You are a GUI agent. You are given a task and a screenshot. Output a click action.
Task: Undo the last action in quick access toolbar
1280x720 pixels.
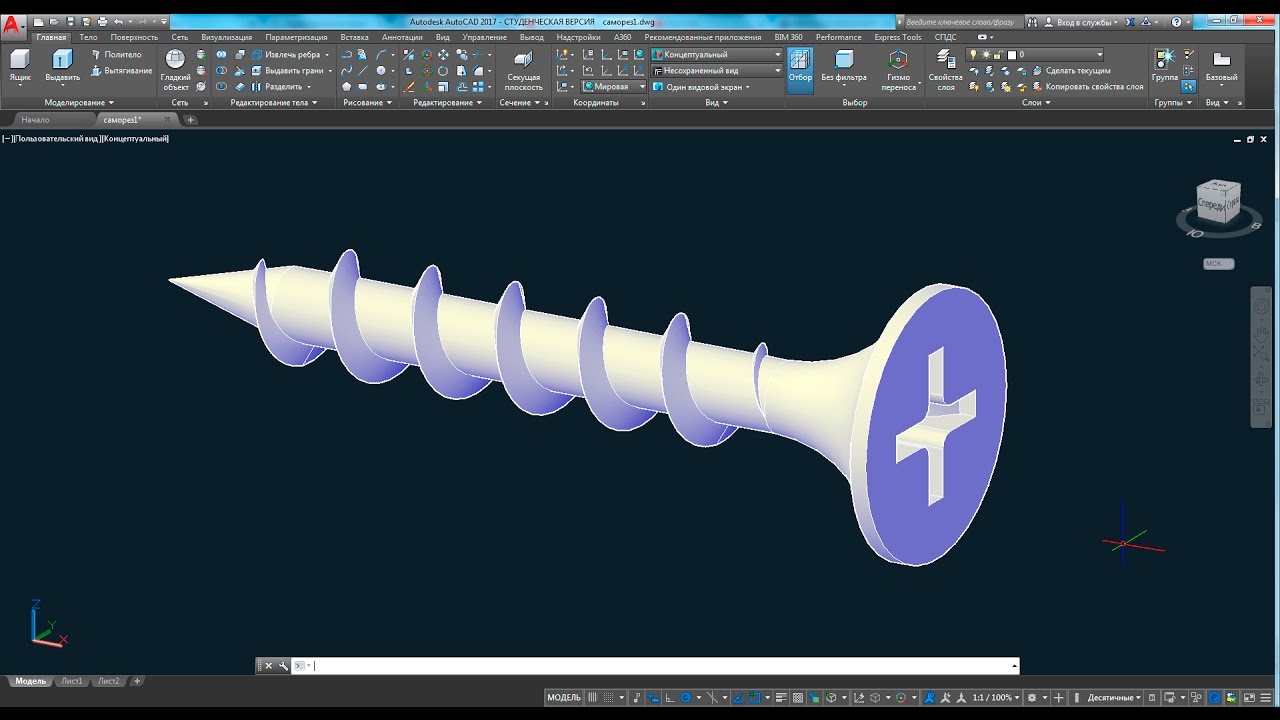point(118,21)
